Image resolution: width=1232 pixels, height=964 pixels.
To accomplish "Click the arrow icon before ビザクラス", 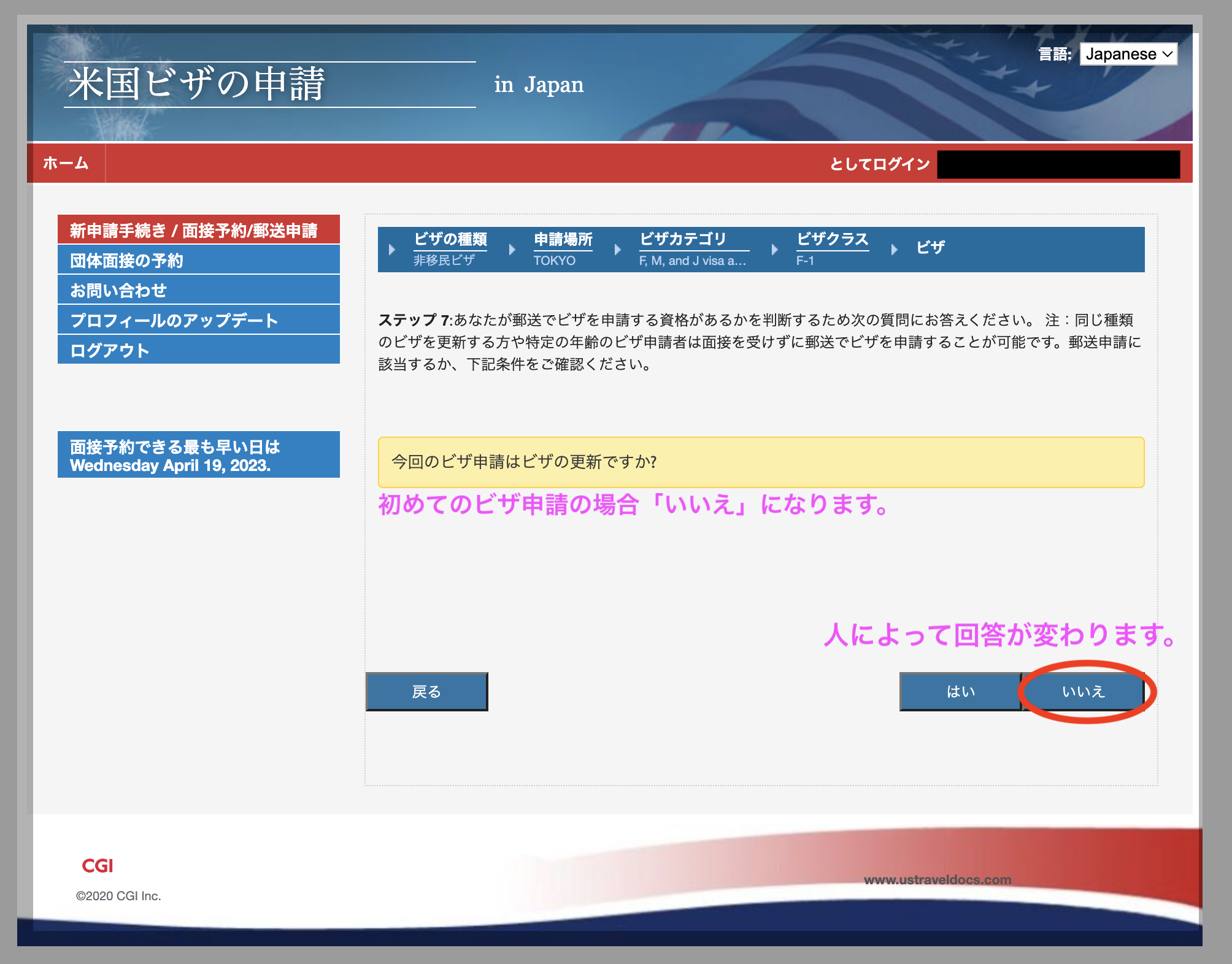I will pyautogui.click(x=775, y=250).
